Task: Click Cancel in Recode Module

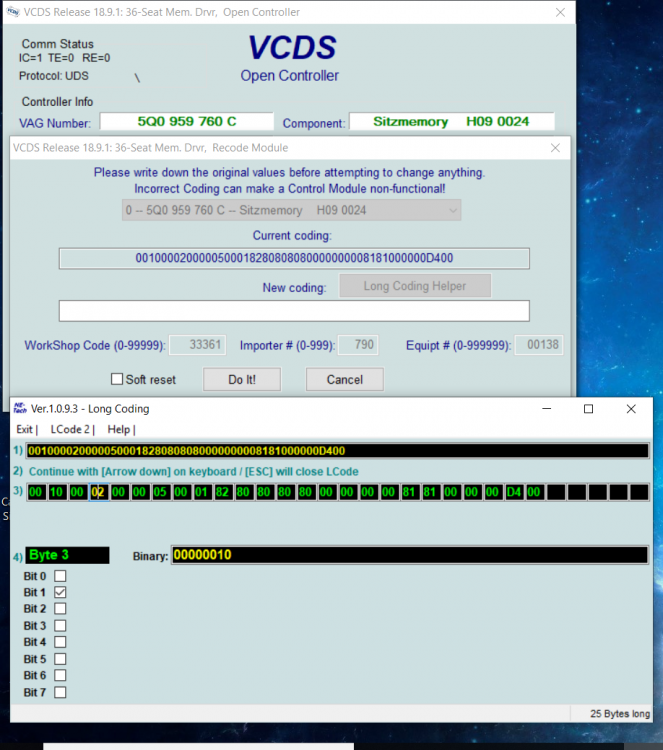Action: (344, 379)
